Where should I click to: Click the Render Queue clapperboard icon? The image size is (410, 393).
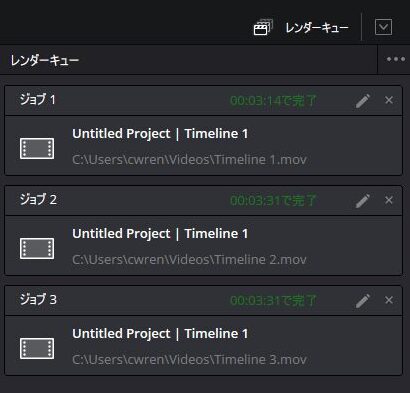click(263, 27)
